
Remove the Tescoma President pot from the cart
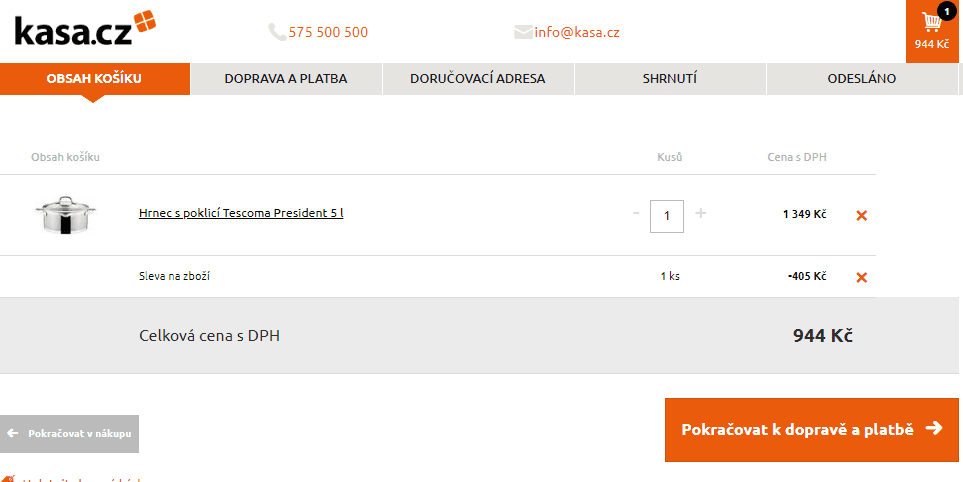click(x=862, y=215)
